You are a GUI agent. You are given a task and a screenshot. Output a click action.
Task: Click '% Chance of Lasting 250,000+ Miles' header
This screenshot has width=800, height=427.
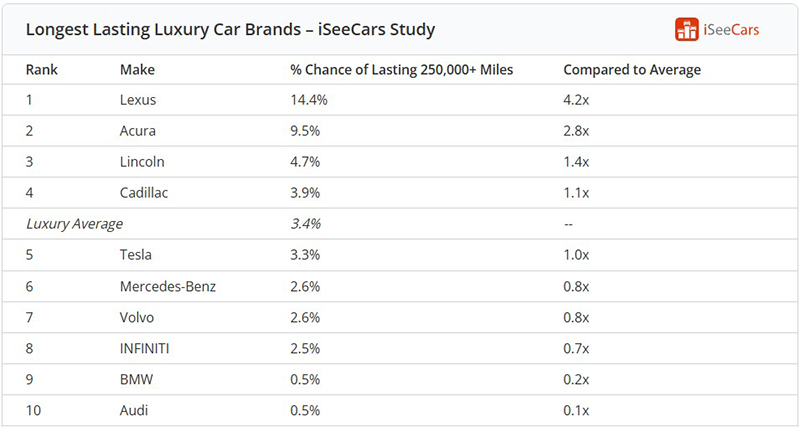(x=402, y=69)
